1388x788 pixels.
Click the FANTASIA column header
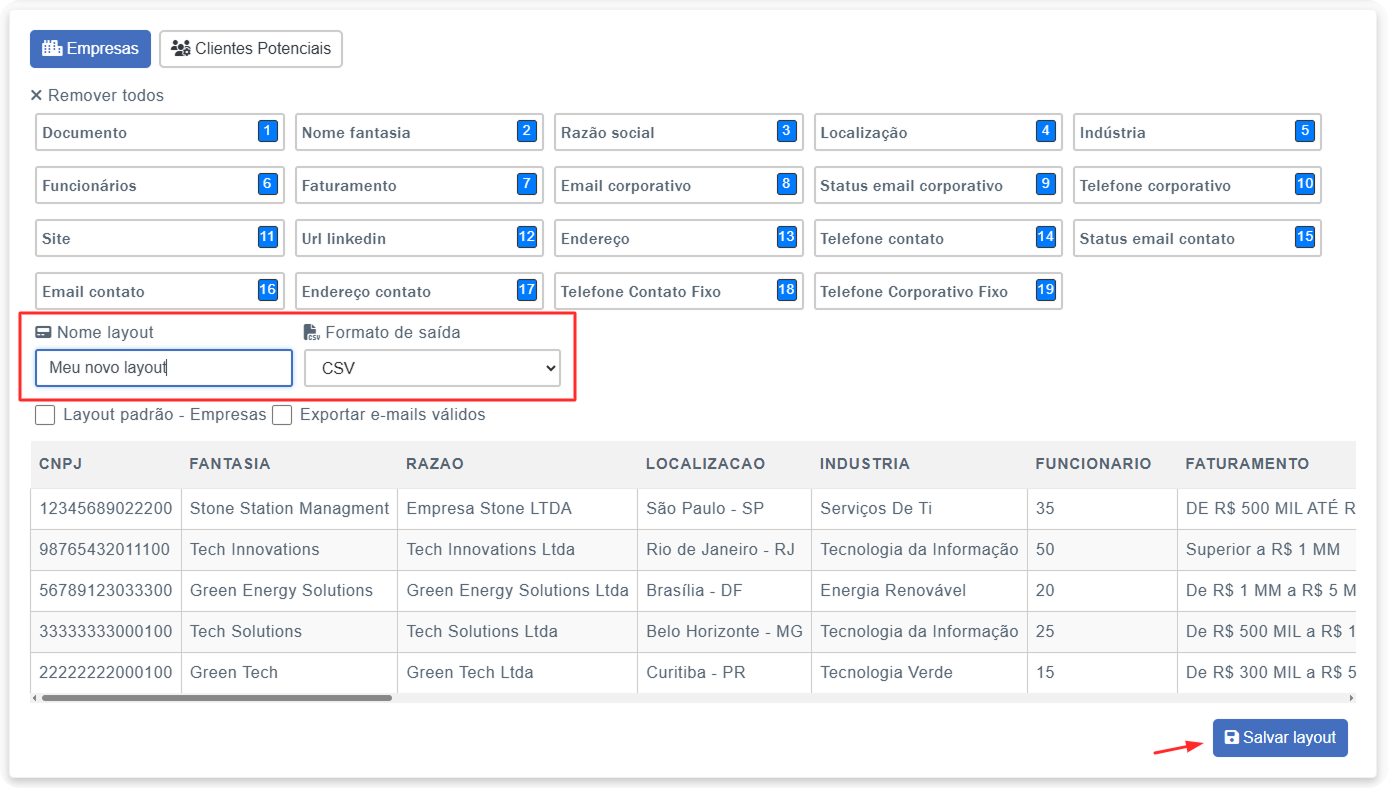tap(289, 464)
